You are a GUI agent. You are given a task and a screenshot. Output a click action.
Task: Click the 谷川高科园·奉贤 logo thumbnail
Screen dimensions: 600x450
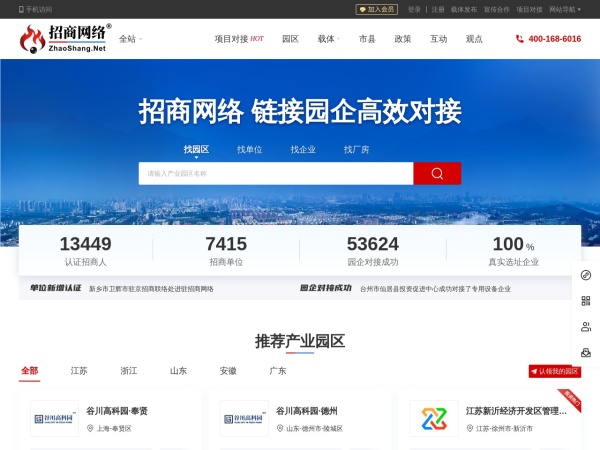click(x=54, y=419)
